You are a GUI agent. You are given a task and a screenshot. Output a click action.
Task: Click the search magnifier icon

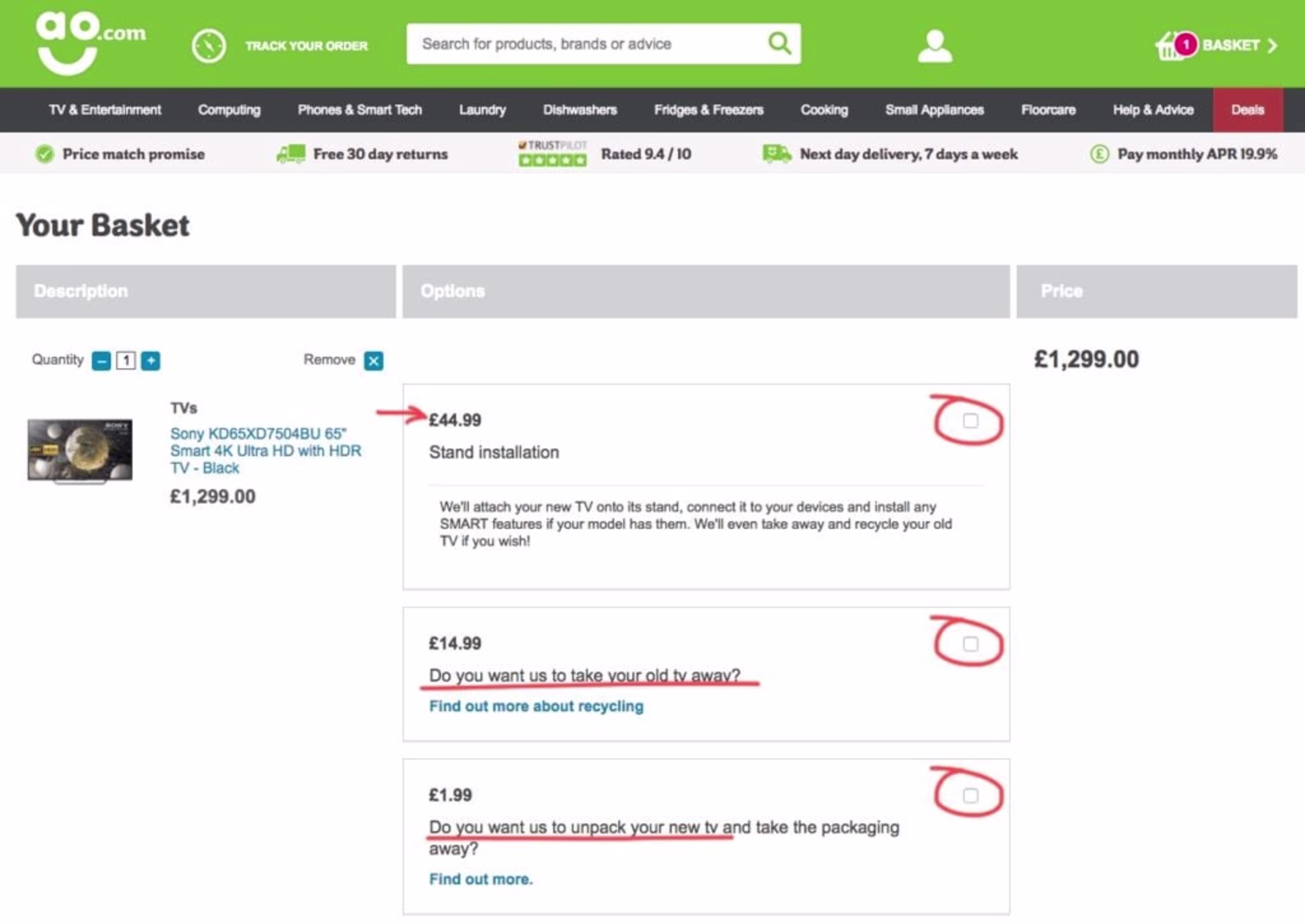coord(779,43)
